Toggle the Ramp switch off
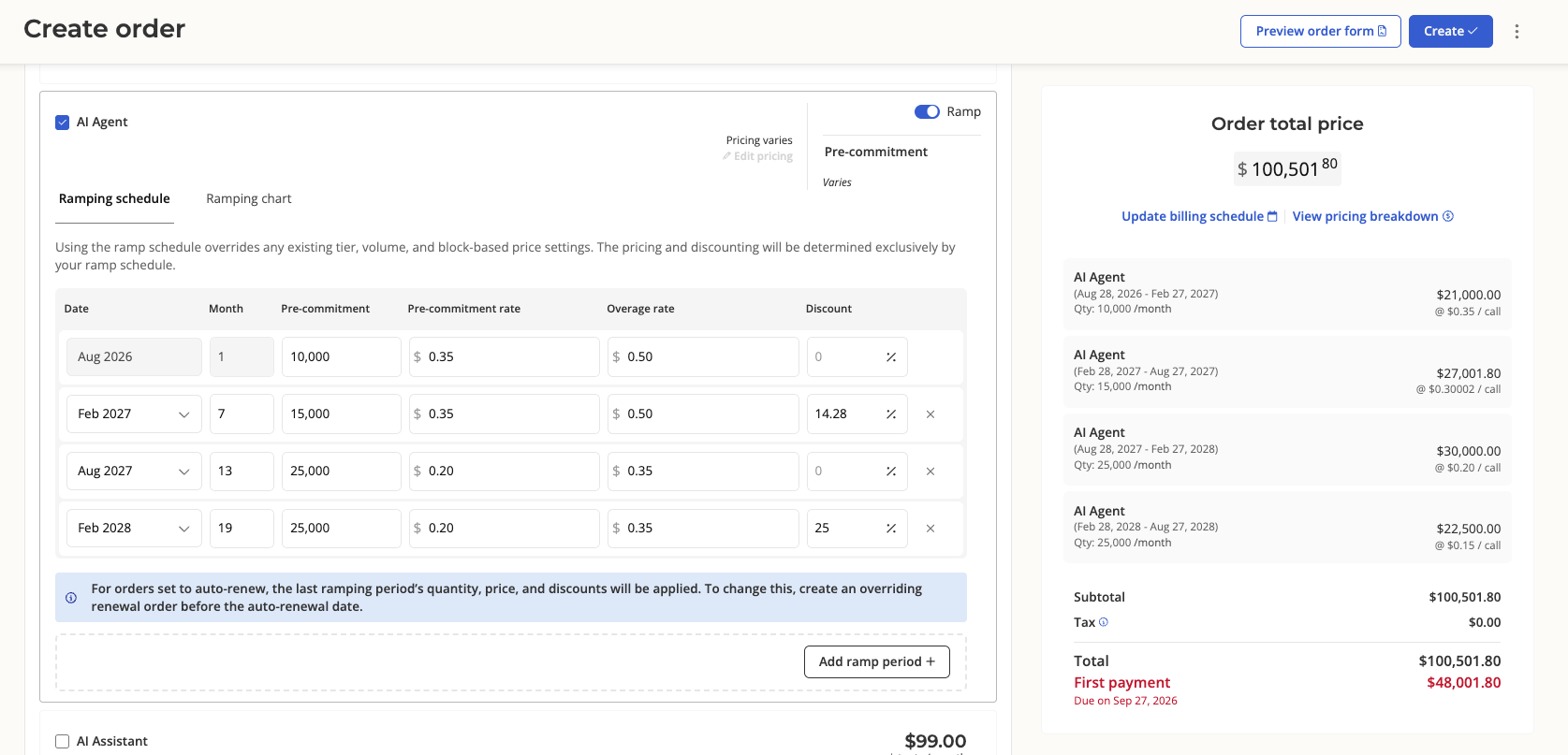Image resolution: width=1568 pixels, height=755 pixels. pos(927,111)
